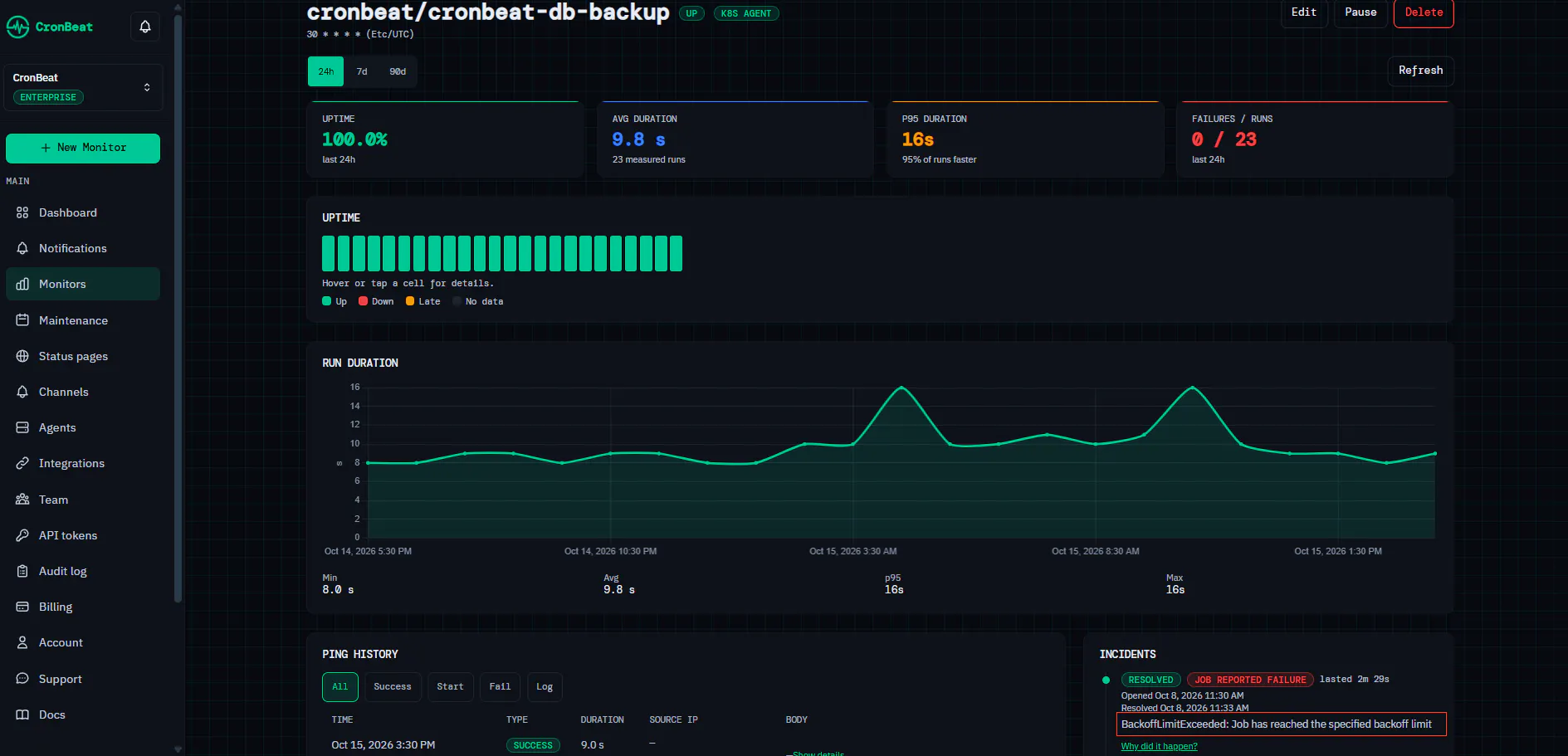This screenshot has height=756, width=1568.
Task: Click the Integrations link icon
Action: point(22,463)
